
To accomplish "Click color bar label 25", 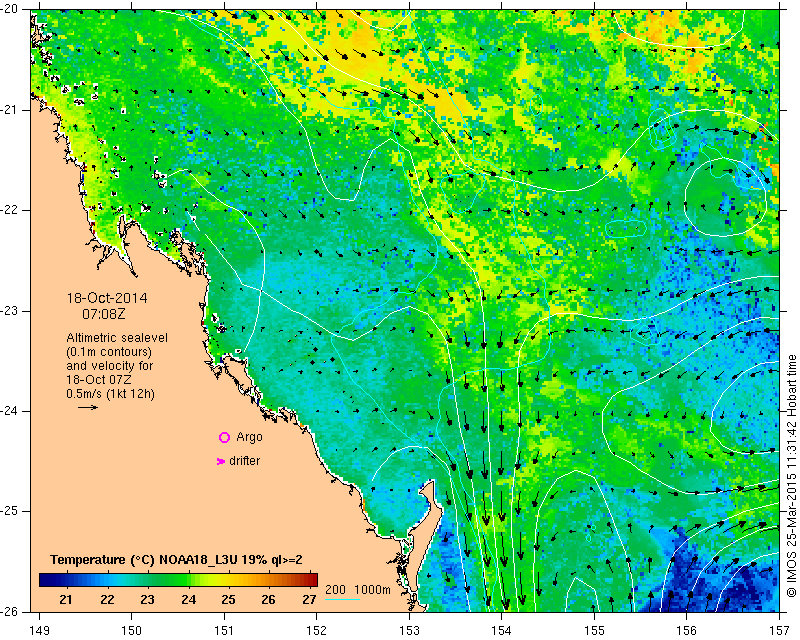I will (x=228, y=600).
